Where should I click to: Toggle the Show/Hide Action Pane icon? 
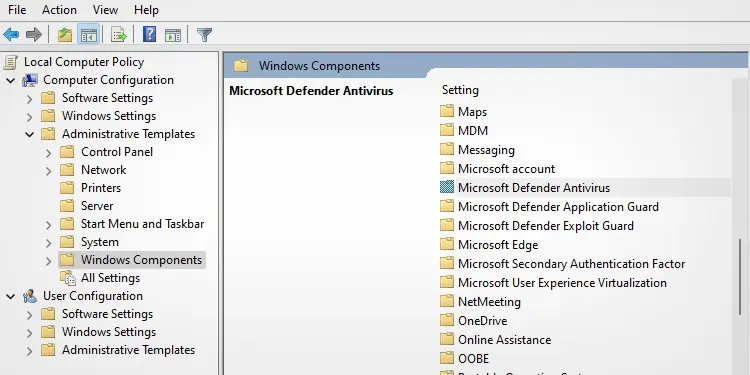point(173,34)
